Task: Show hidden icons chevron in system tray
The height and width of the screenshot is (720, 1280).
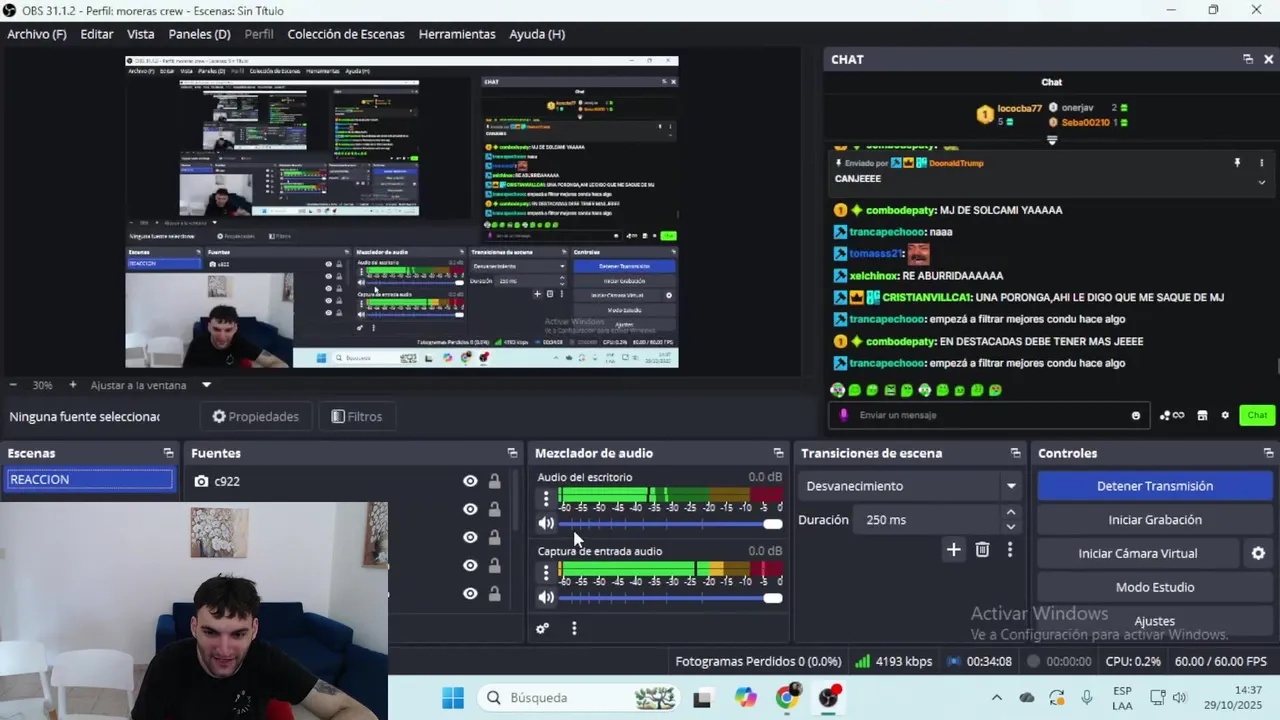Action: pos(996,697)
